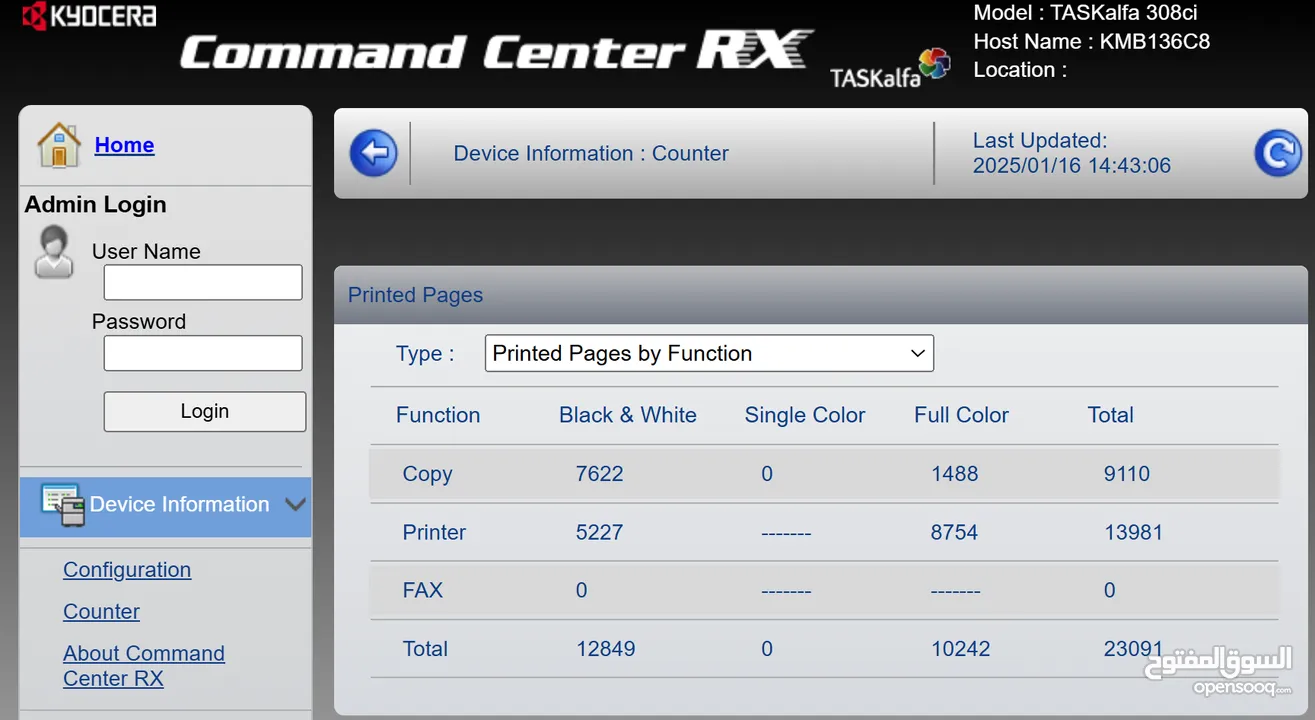Screen dimensions: 1315x720
Task: Click Copy black & white value 7622
Action: pos(599,474)
